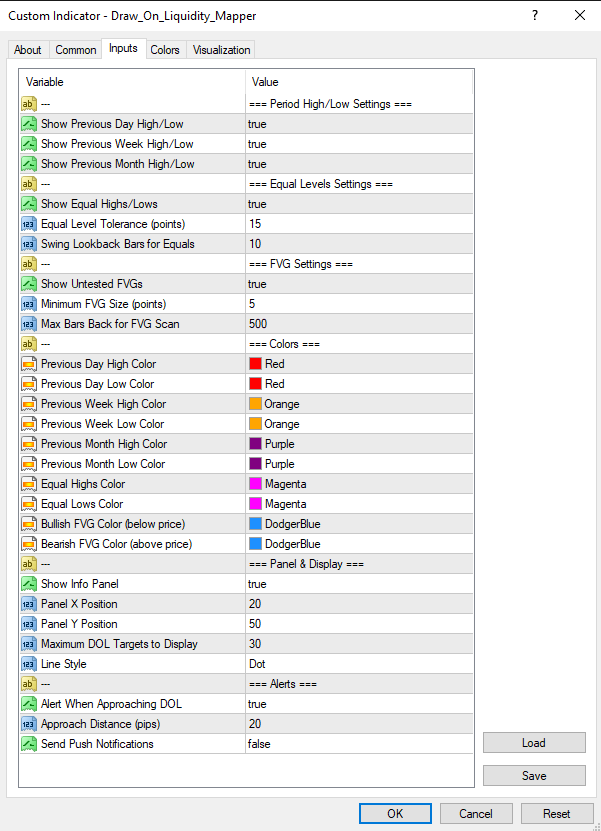Confirm settings with OK button
The width and height of the screenshot is (601, 831).
click(395, 814)
